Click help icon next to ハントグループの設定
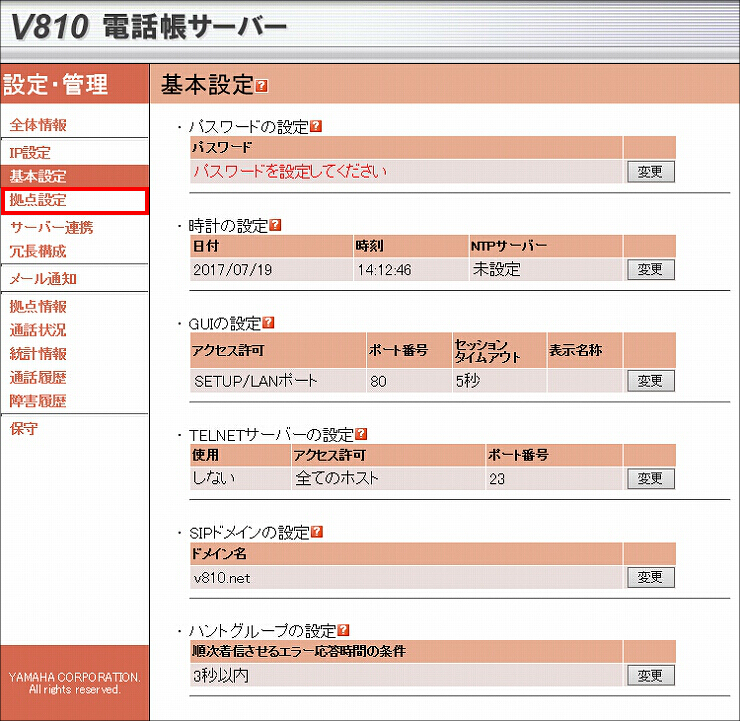Viewport: 740px width, 721px height. [x=344, y=629]
